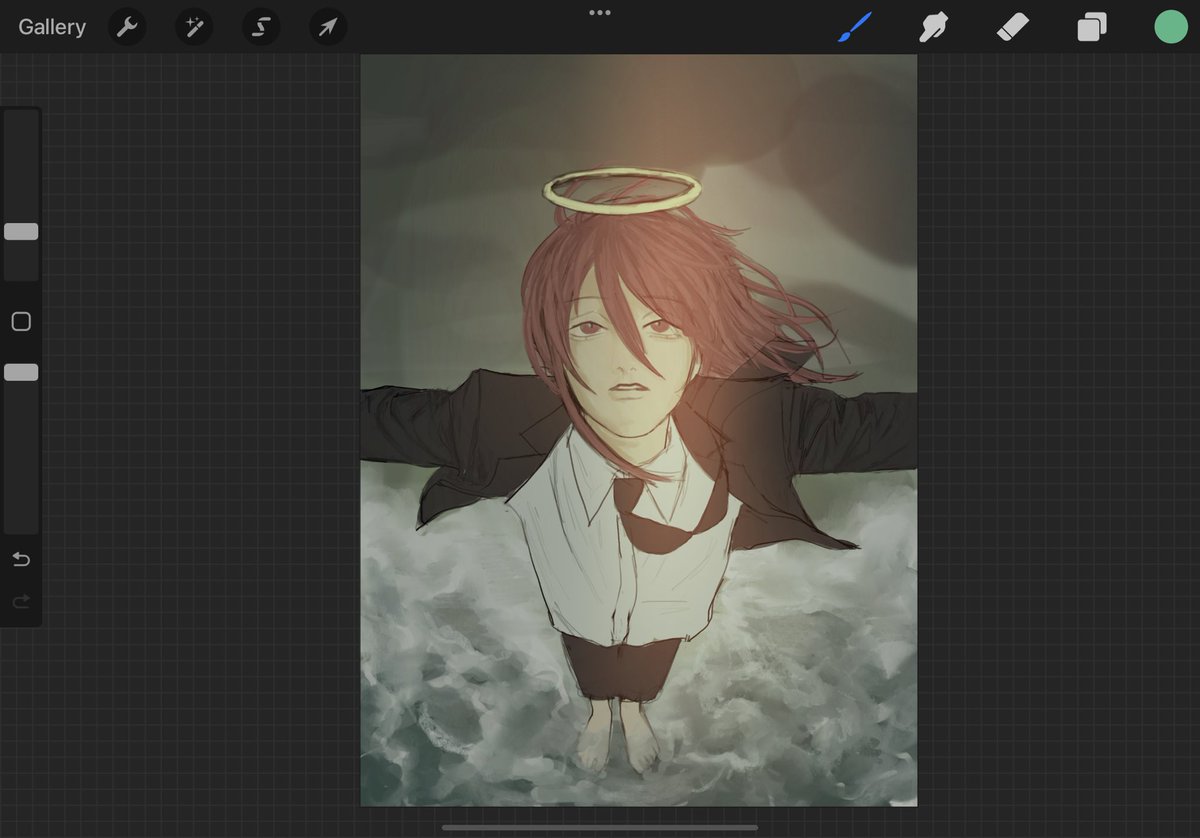This screenshot has height=838, width=1200.
Task: Tap the home indicator bar at bottom
Action: pos(600,827)
